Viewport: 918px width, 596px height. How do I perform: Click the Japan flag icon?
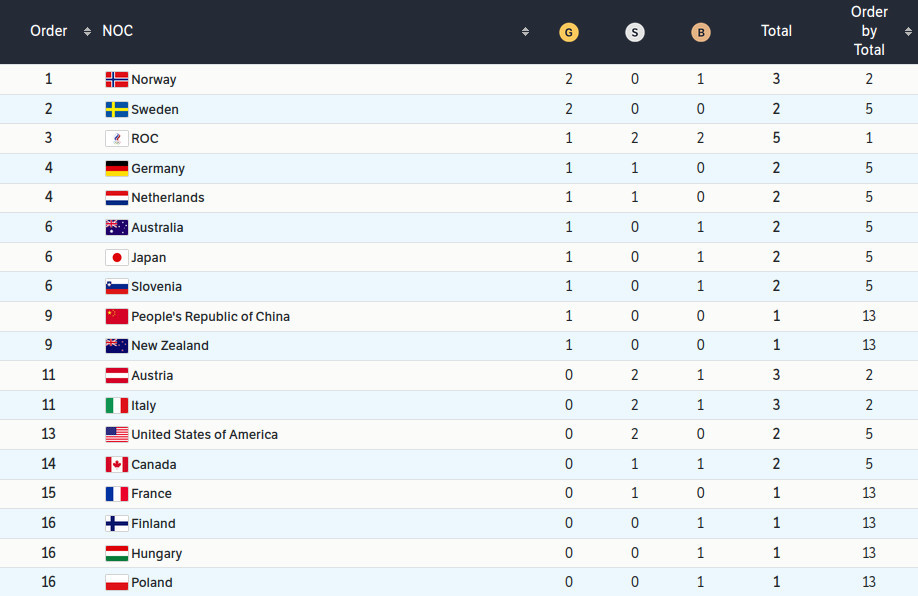coord(116,257)
